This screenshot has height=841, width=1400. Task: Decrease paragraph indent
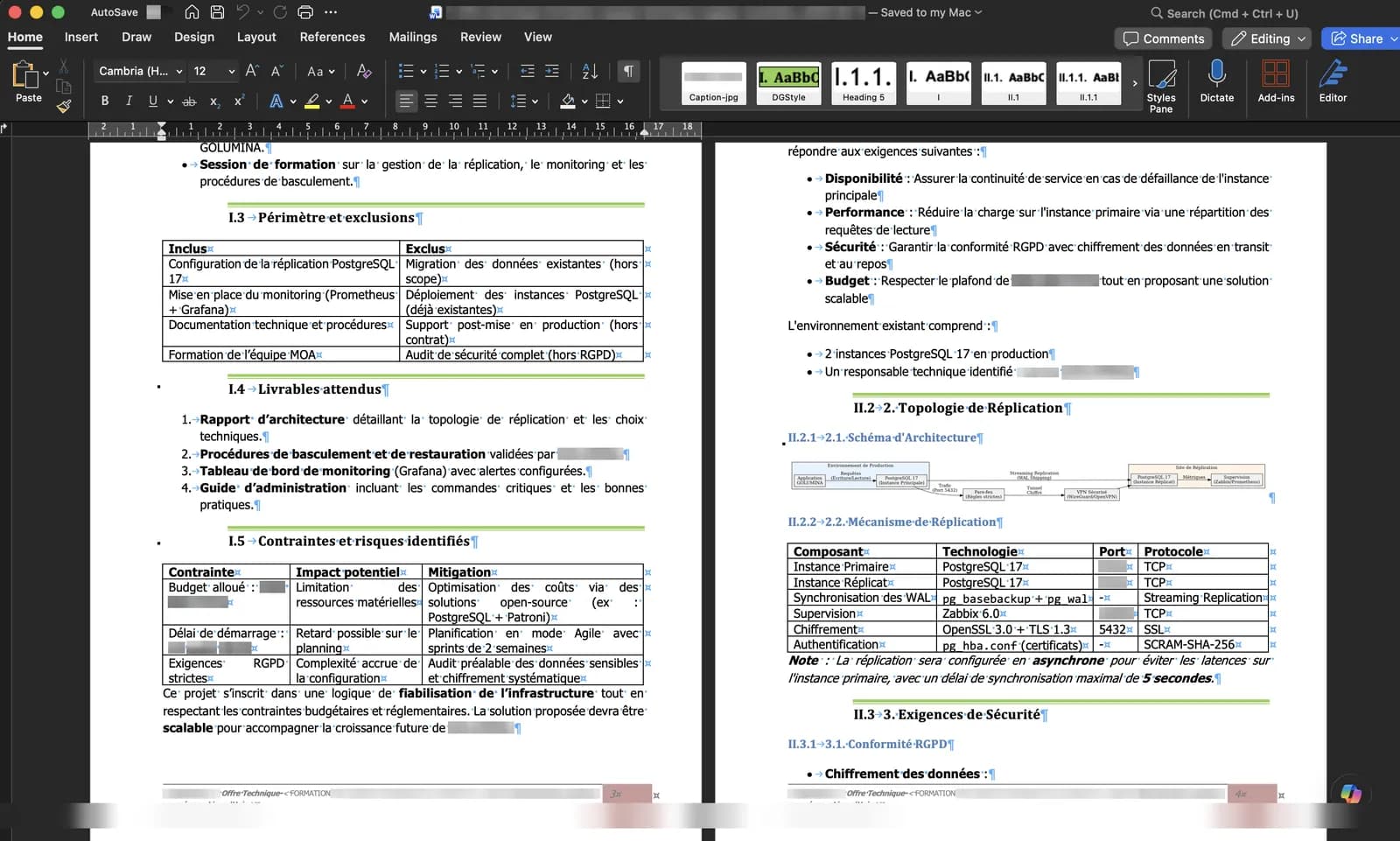click(527, 71)
